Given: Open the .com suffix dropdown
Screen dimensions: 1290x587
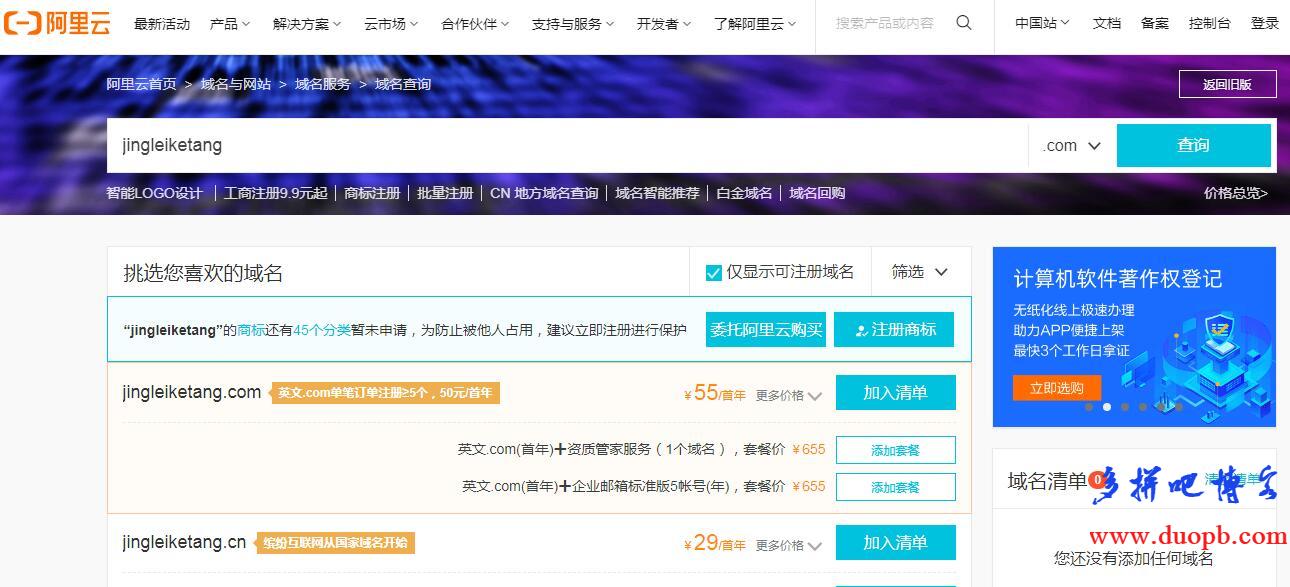Looking at the screenshot, I should click(1072, 145).
